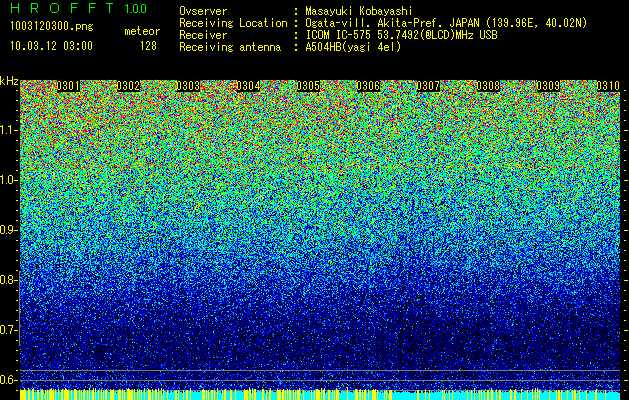The image size is (629, 400).
Task: Select the observer name Masayuki Kobayashi
Action: (359, 11)
